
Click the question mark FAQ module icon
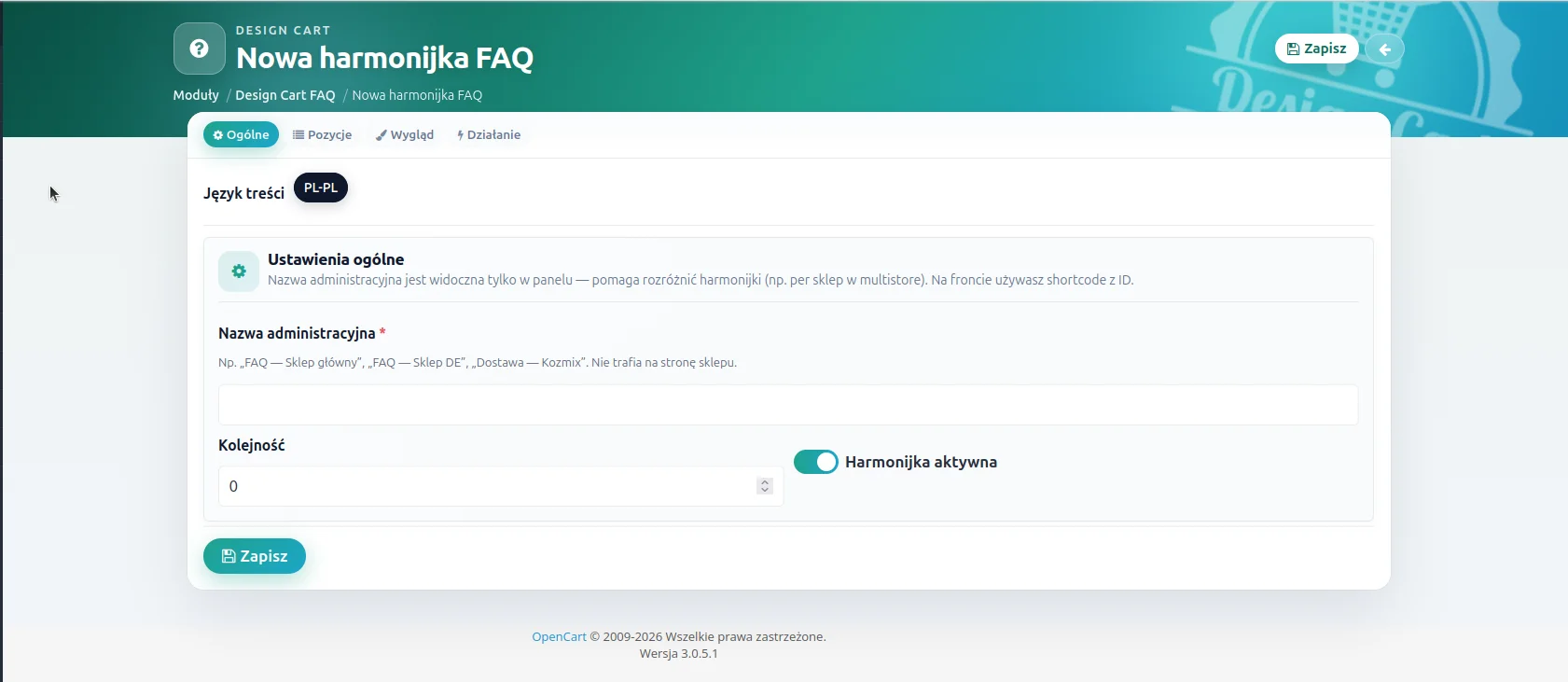point(200,49)
